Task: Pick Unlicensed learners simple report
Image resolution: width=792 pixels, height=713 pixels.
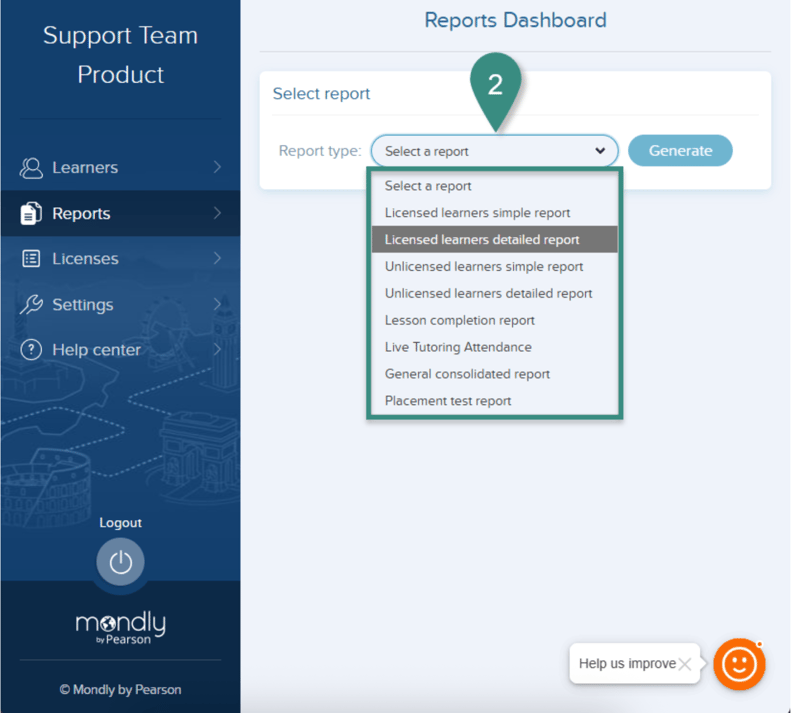Action: coord(484,267)
